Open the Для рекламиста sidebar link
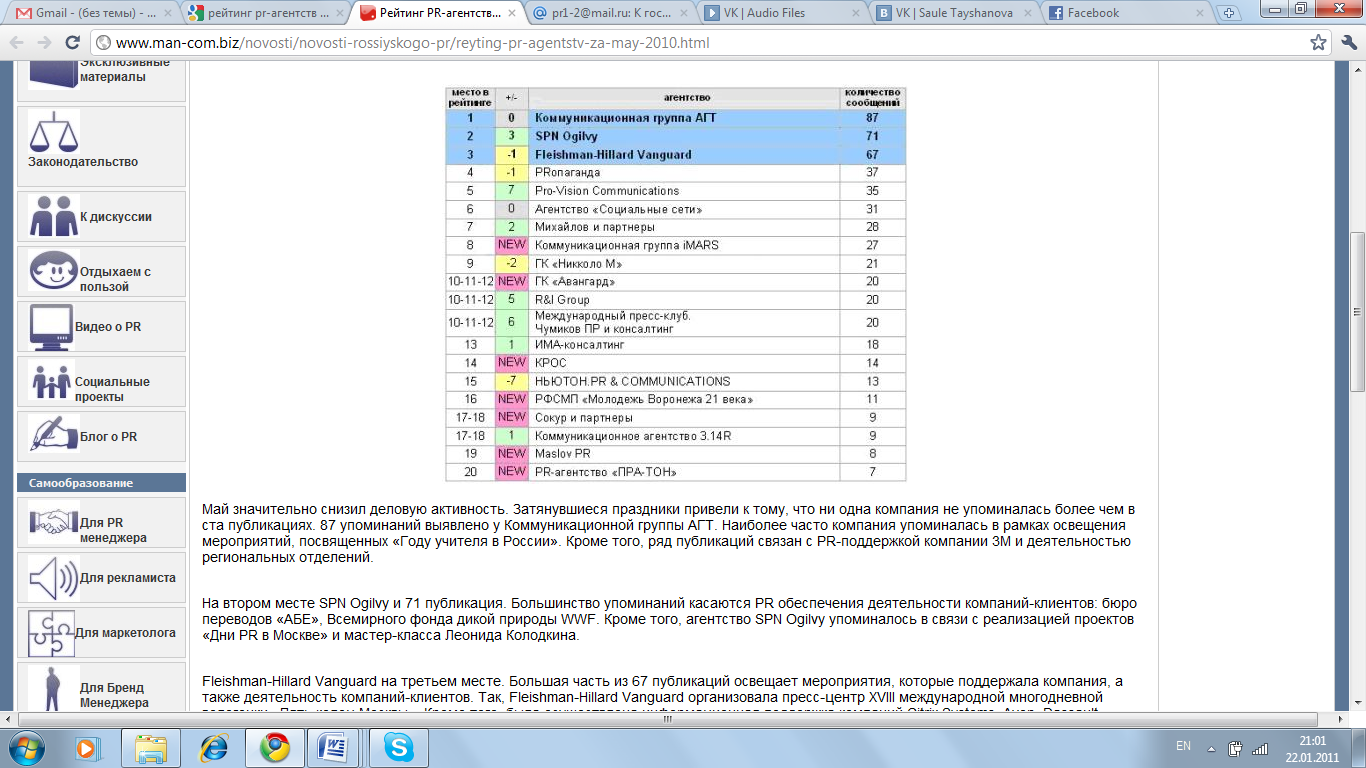 128,578
